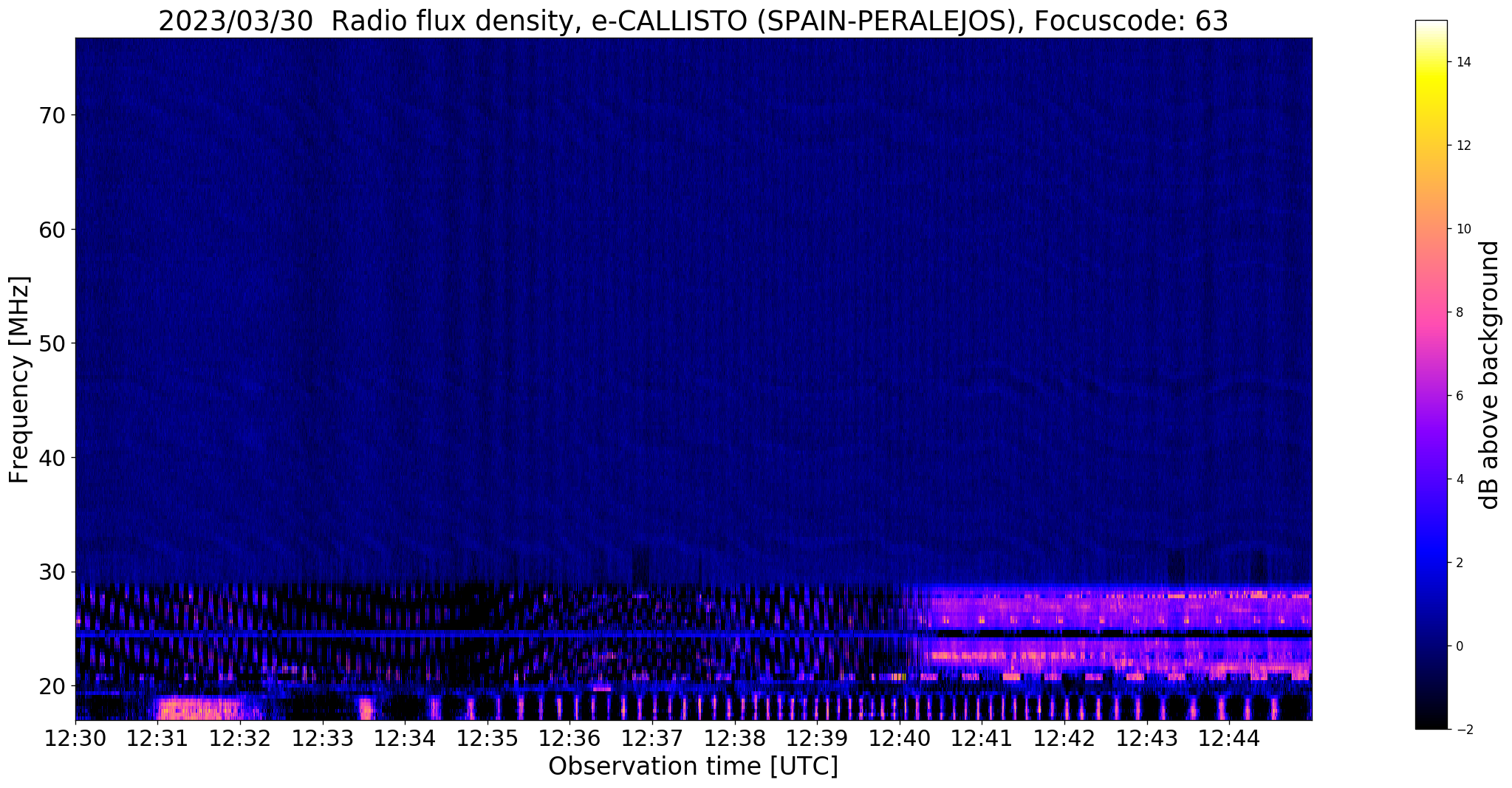
Task: Click the colorbar tick label 8
Action: [x=1459, y=312]
